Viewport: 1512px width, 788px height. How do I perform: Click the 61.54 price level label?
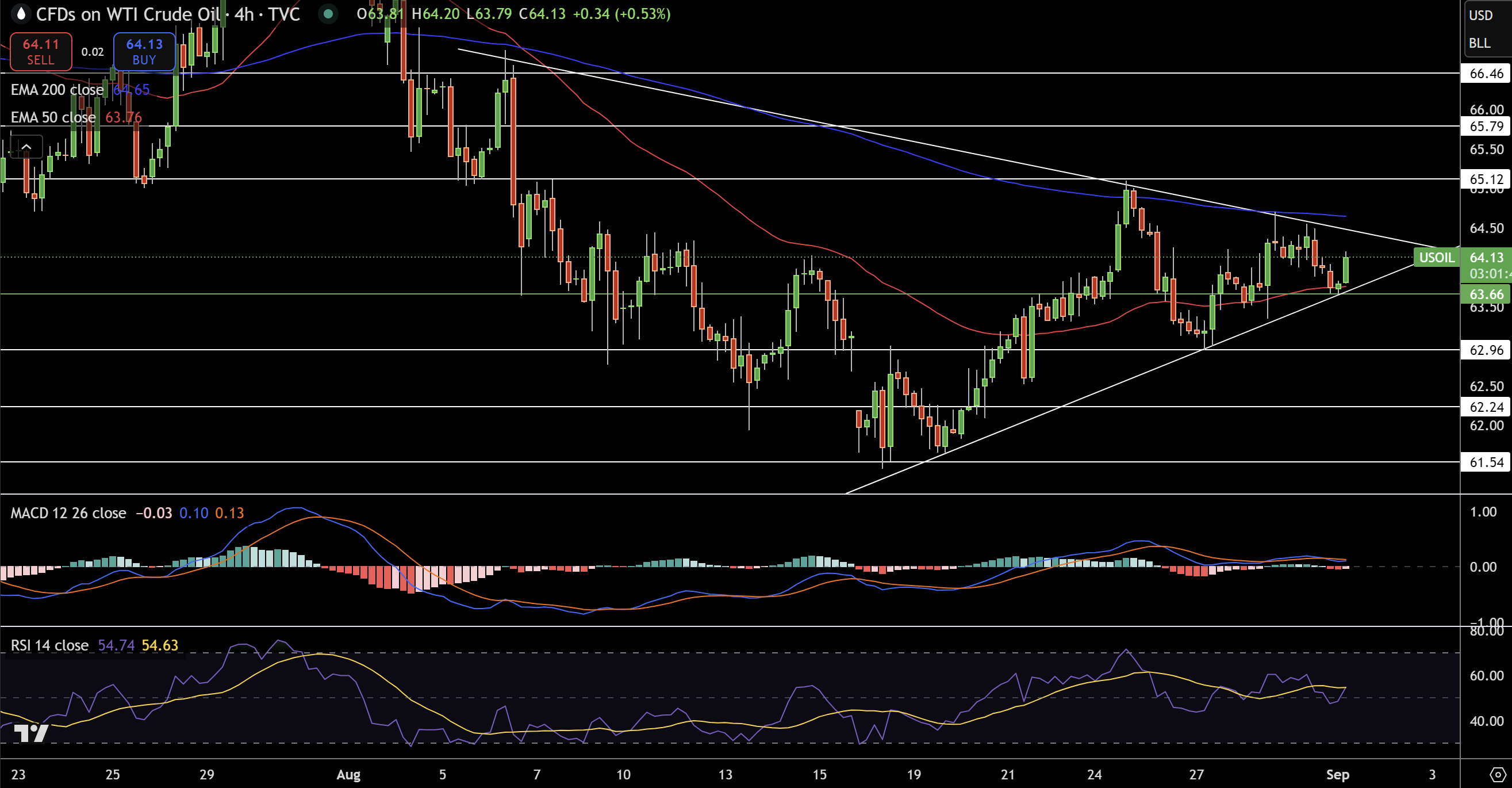click(1486, 462)
